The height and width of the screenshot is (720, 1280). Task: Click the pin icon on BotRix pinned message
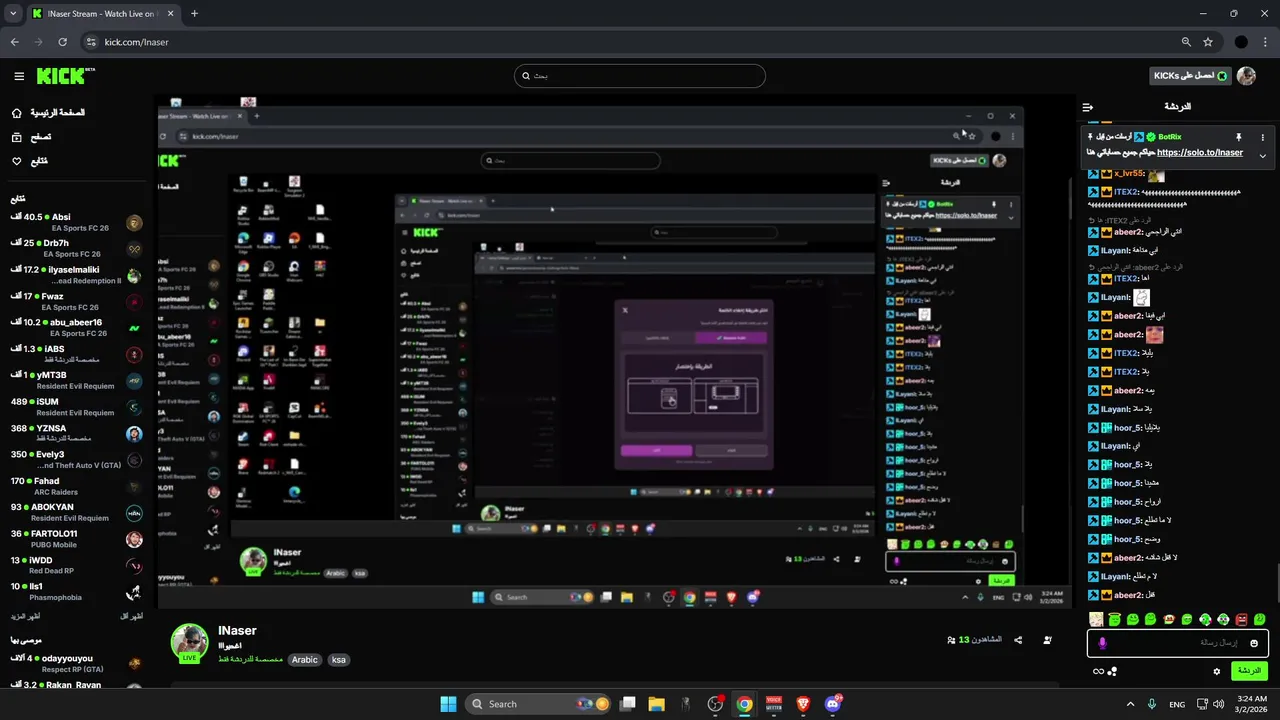1238,137
